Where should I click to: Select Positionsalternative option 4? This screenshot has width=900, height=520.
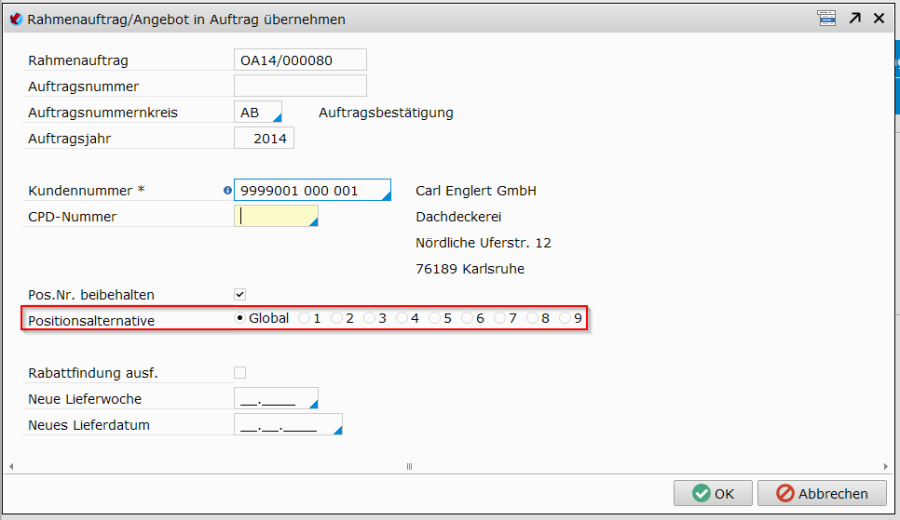(402, 318)
